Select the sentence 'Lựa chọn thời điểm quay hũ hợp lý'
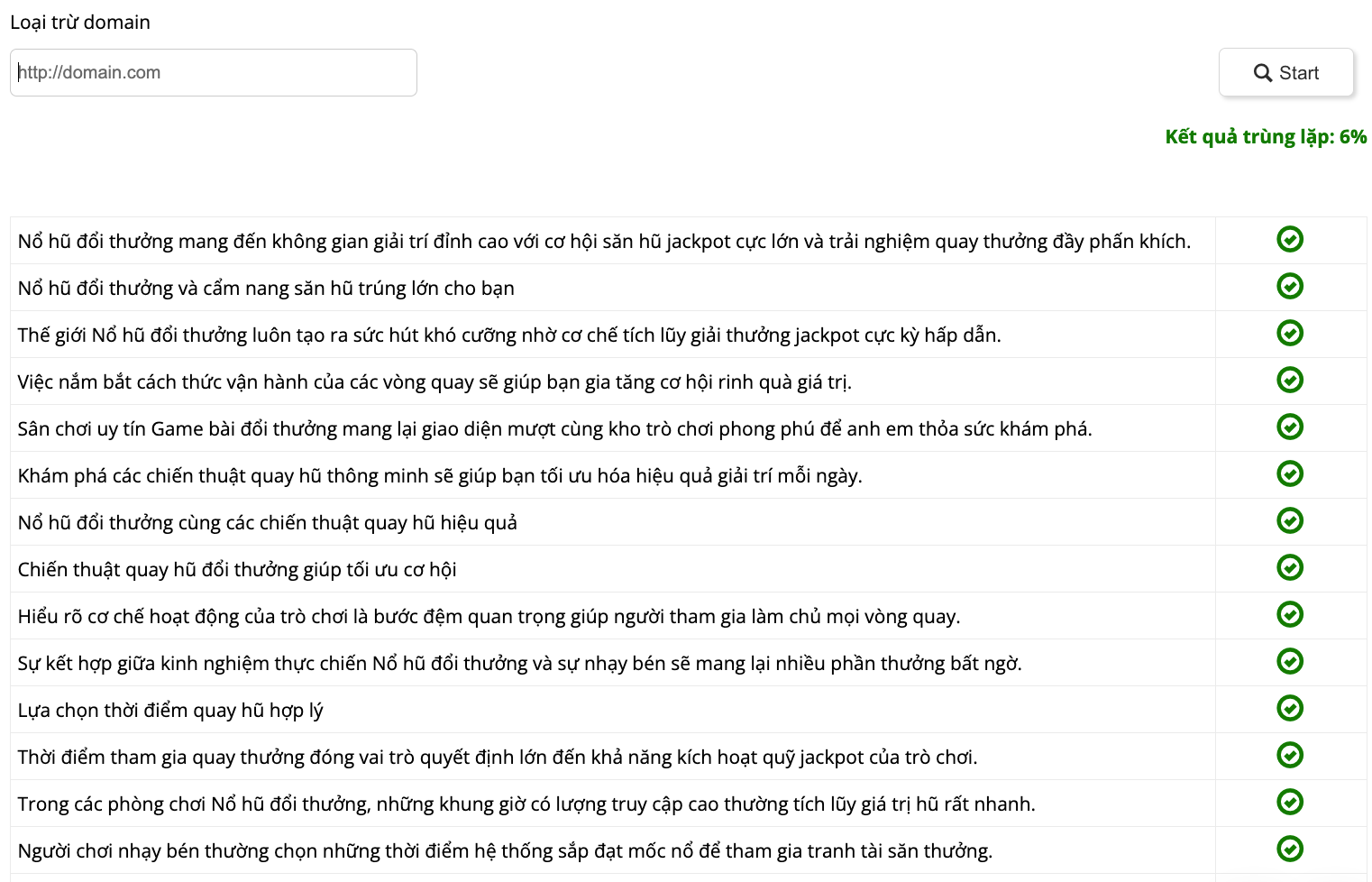The image size is (1372, 882). 170,710
